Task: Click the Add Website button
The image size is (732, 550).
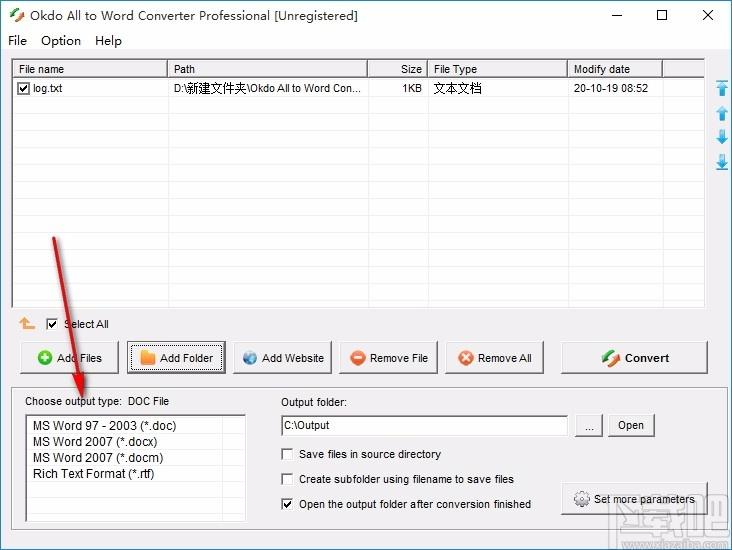Action: [x=282, y=358]
